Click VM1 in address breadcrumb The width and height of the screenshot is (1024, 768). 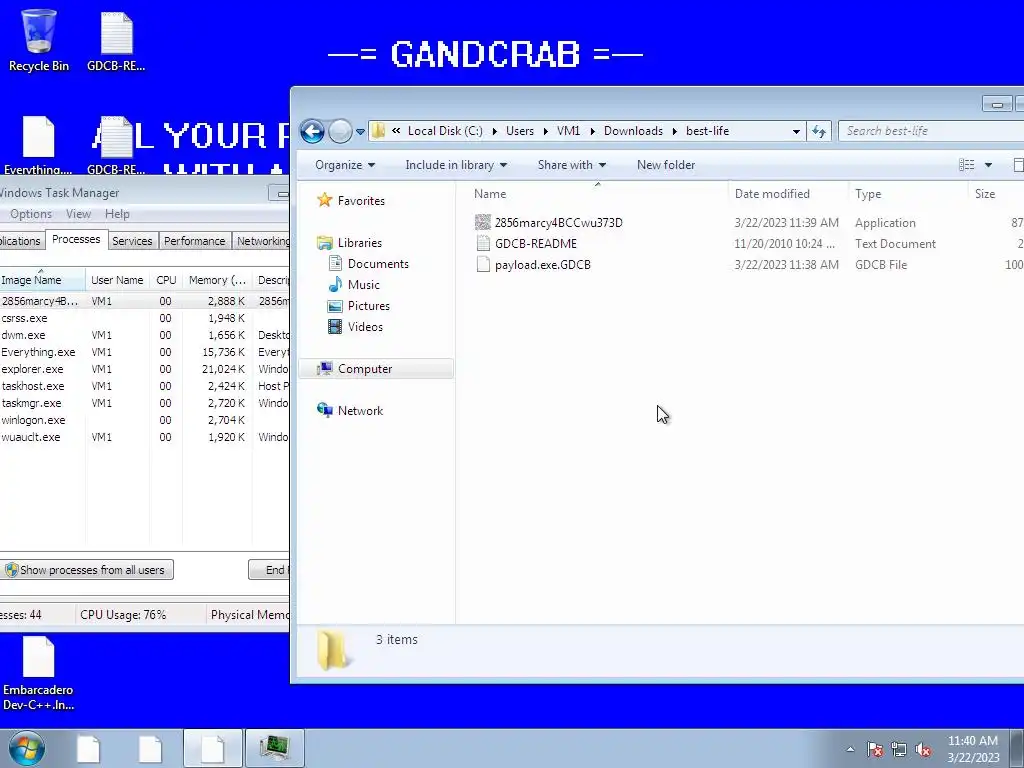click(x=568, y=131)
